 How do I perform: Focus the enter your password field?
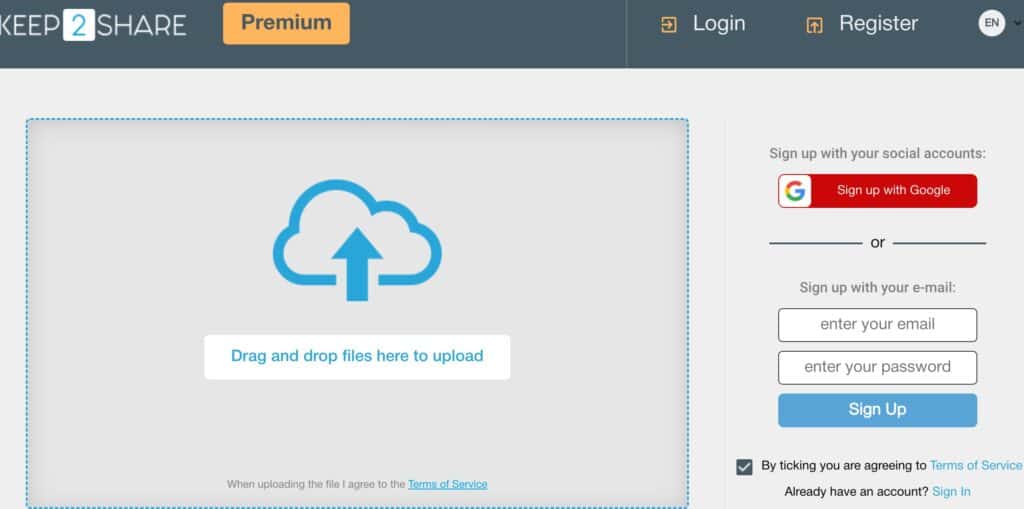[877, 367]
